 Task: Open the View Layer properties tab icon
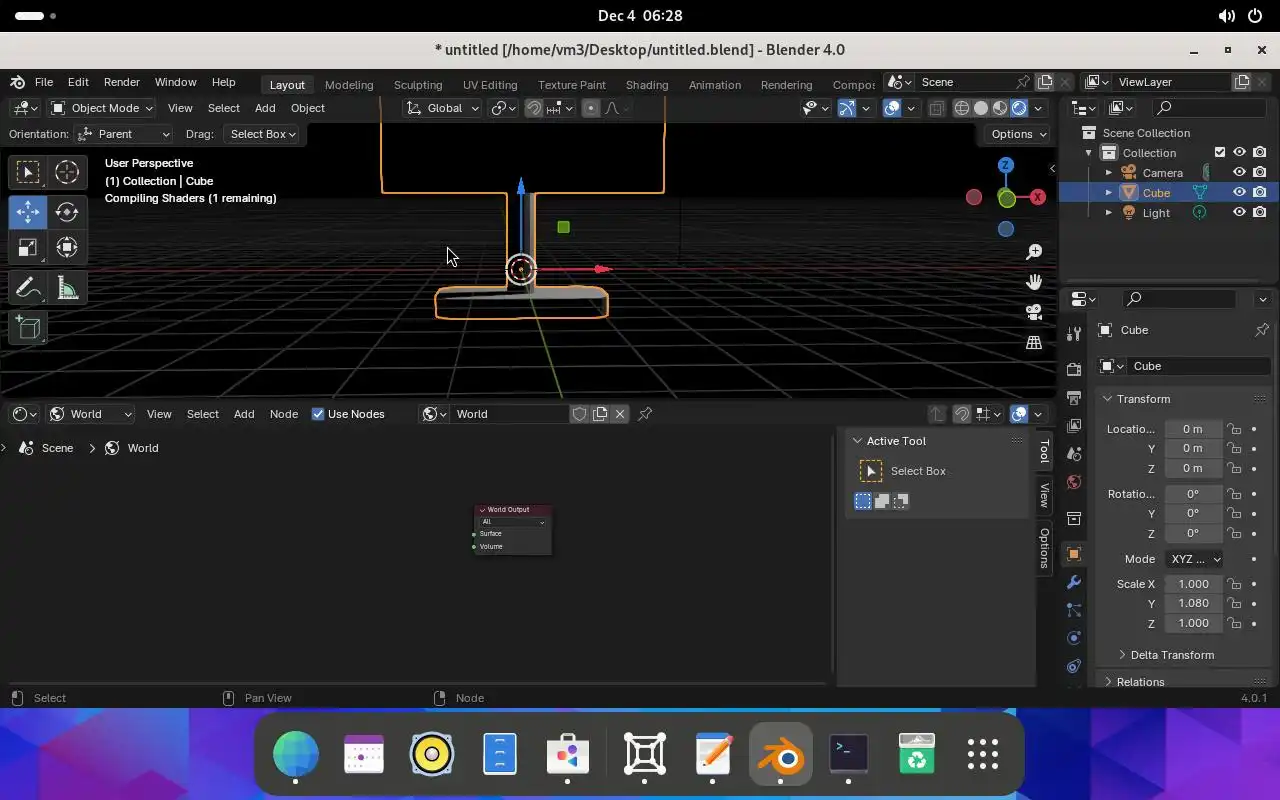[x=1074, y=425]
